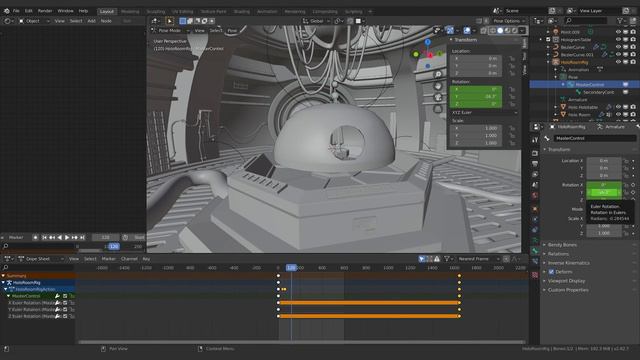The width and height of the screenshot is (640, 360).
Task: Open the Dope Sheet mode dropdown
Action: 41,259
